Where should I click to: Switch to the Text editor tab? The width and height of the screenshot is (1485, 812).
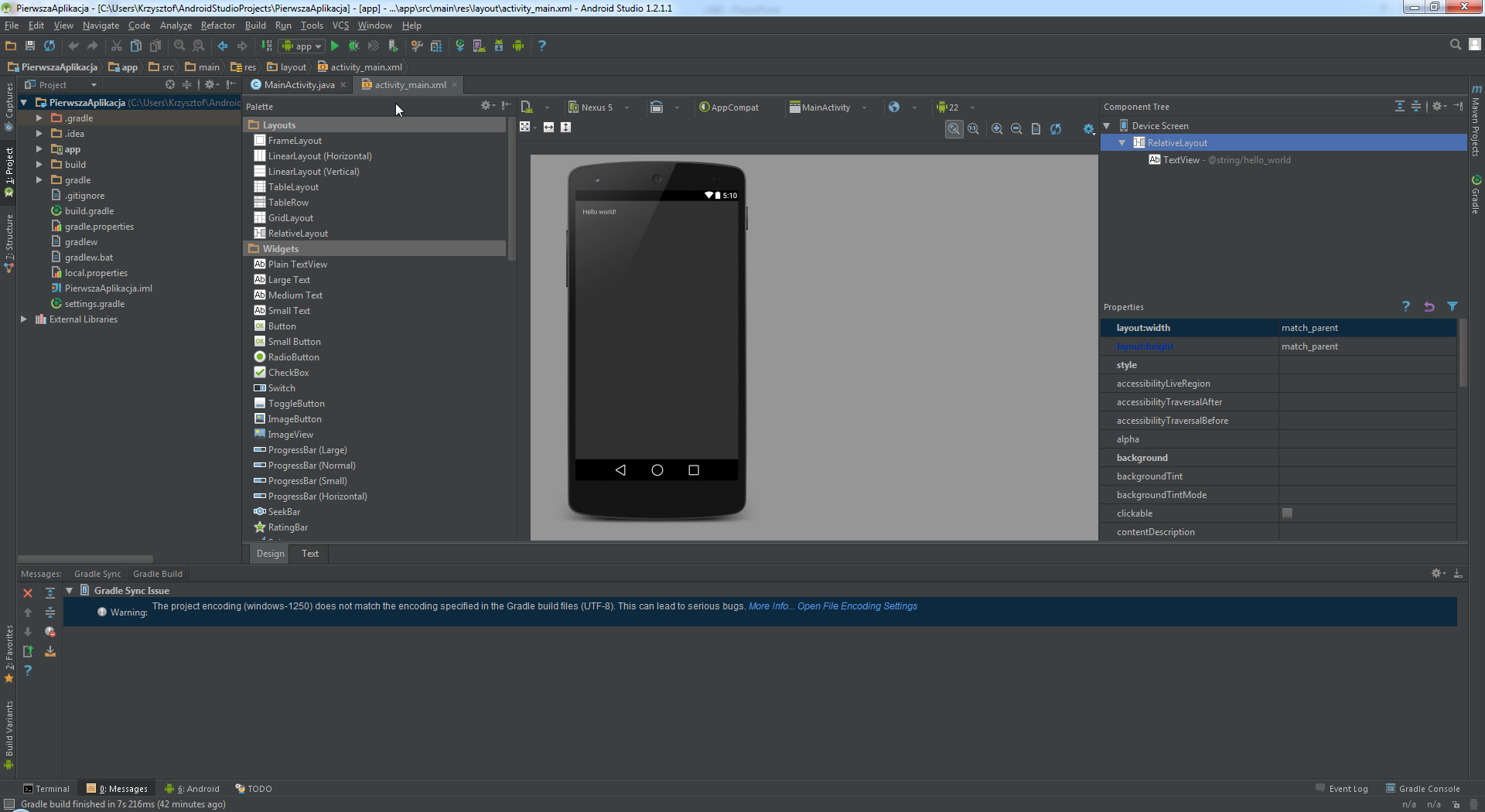pyautogui.click(x=310, y=554)
